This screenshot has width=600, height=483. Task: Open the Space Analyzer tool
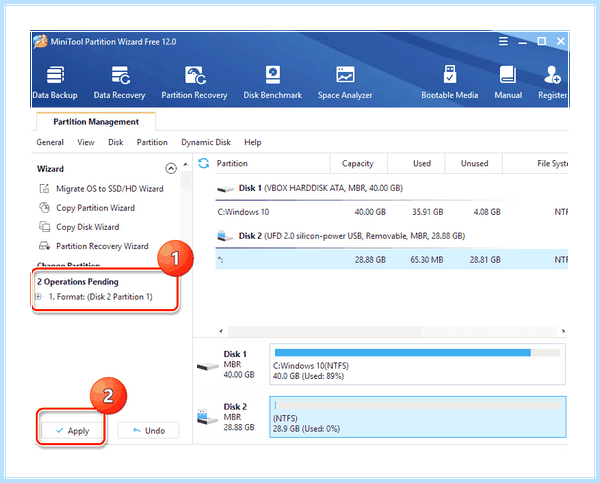point(345,82)
